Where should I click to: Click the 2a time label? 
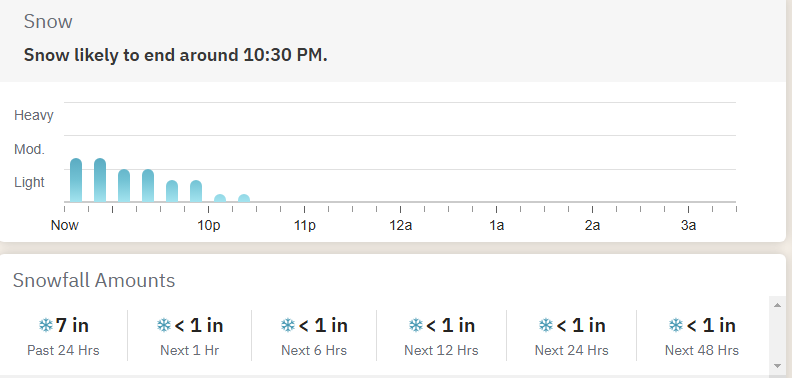tap(592, 225)
